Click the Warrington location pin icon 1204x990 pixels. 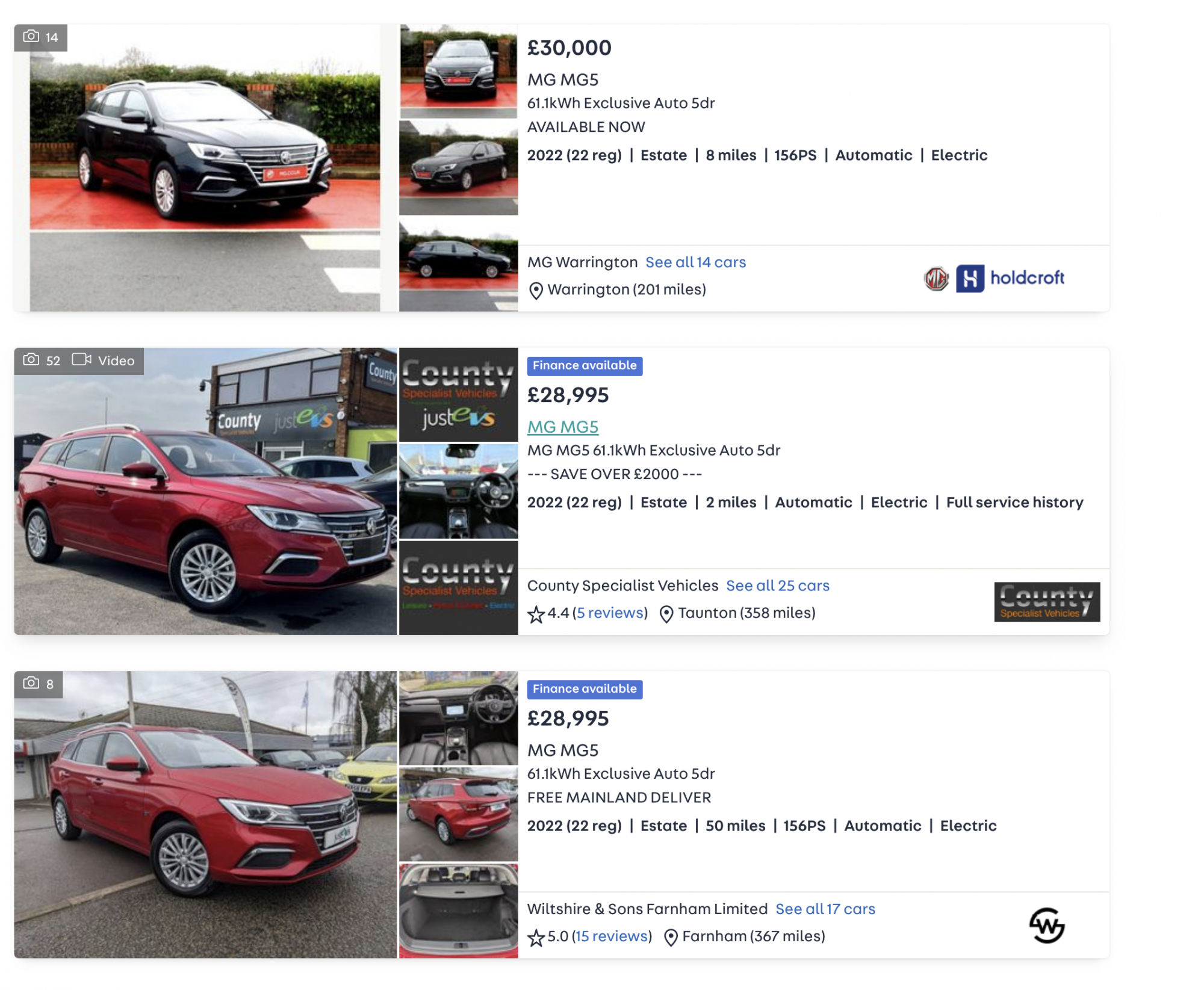tap(536, 291)
